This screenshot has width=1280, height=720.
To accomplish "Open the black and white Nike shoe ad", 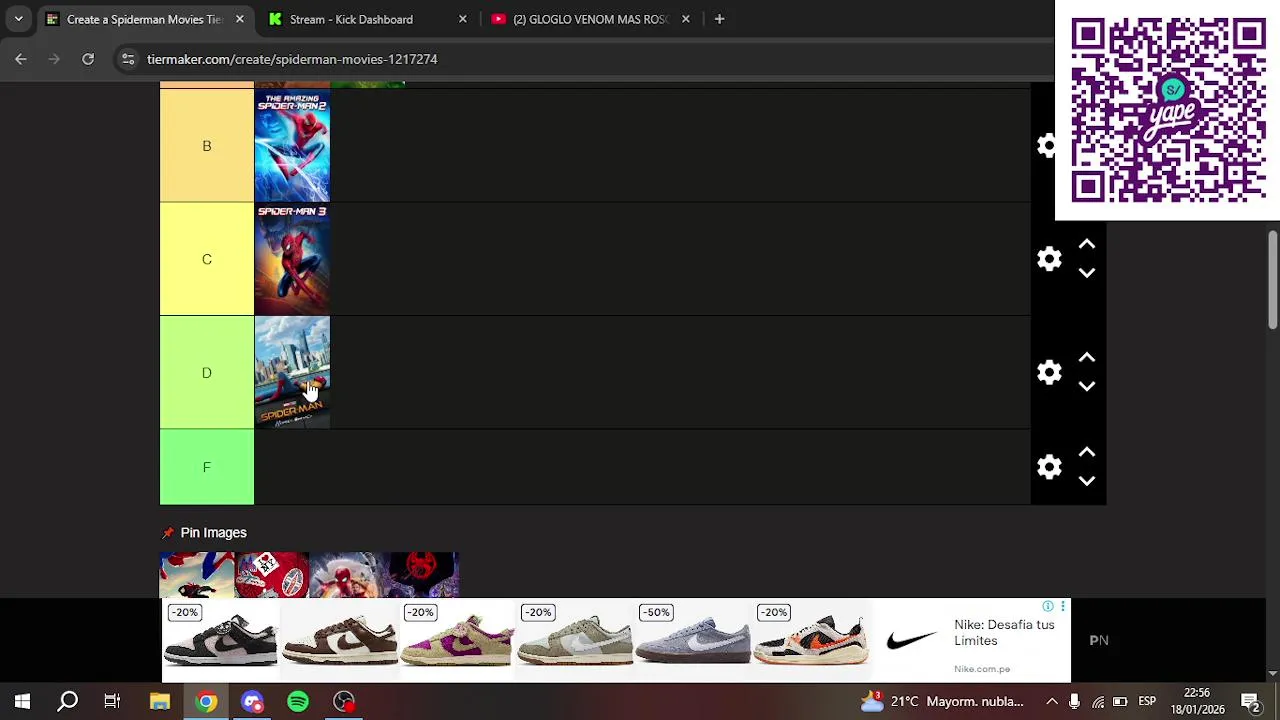I will tap(220, 640).
